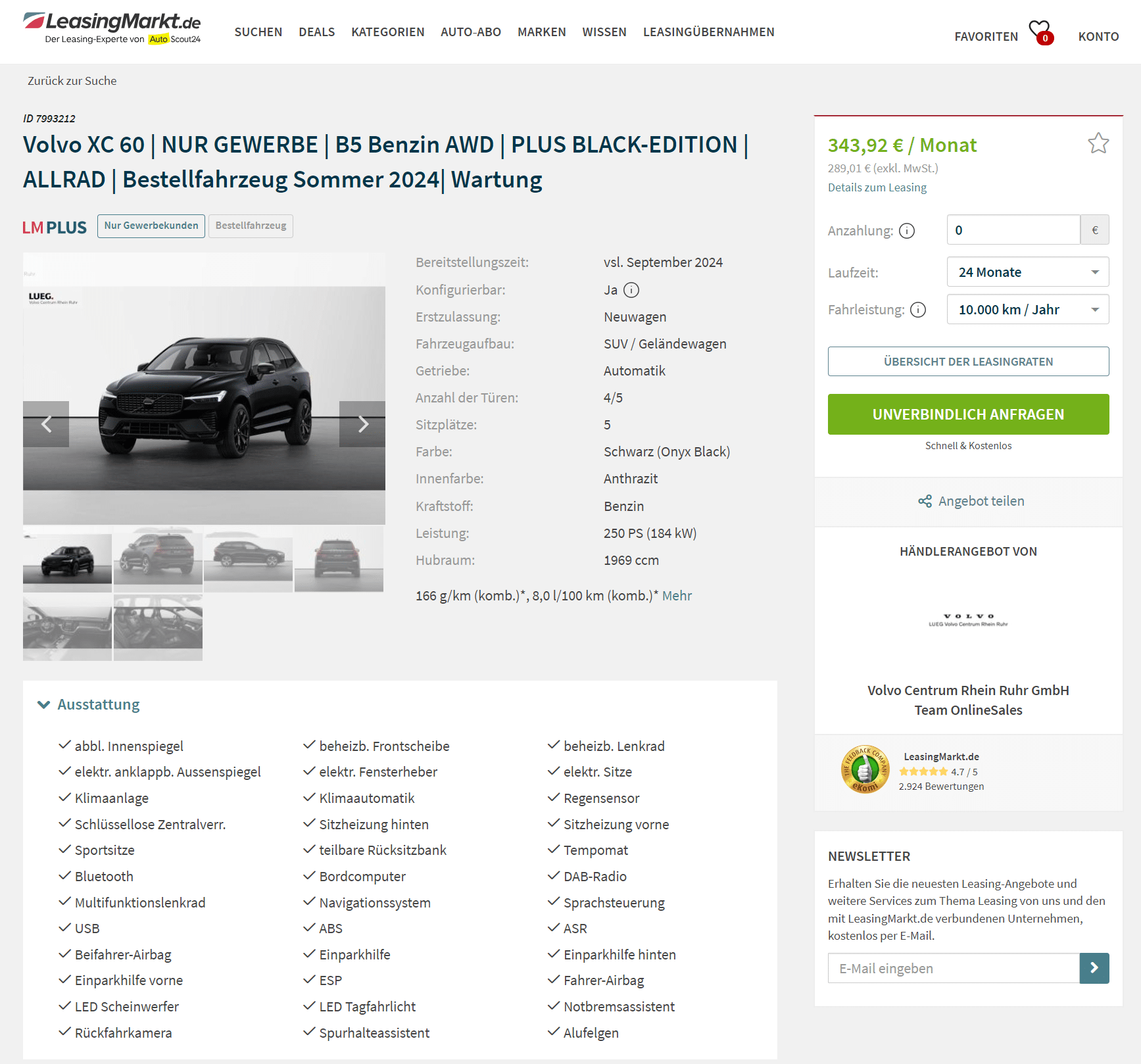Go to previous car image arrow
The width and height of the screenshot is (1141, 1064).
pyautogui.click(x=46, y=424)
